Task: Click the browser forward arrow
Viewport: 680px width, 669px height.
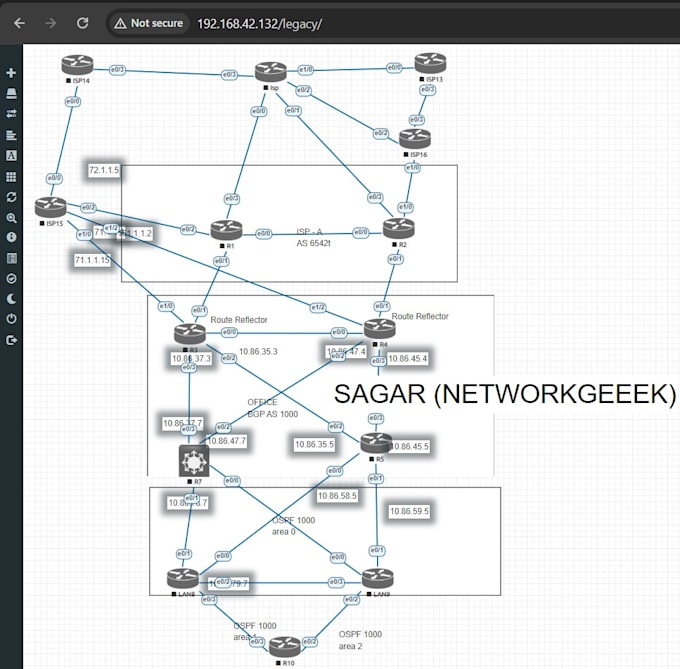Action: (51, 23)
